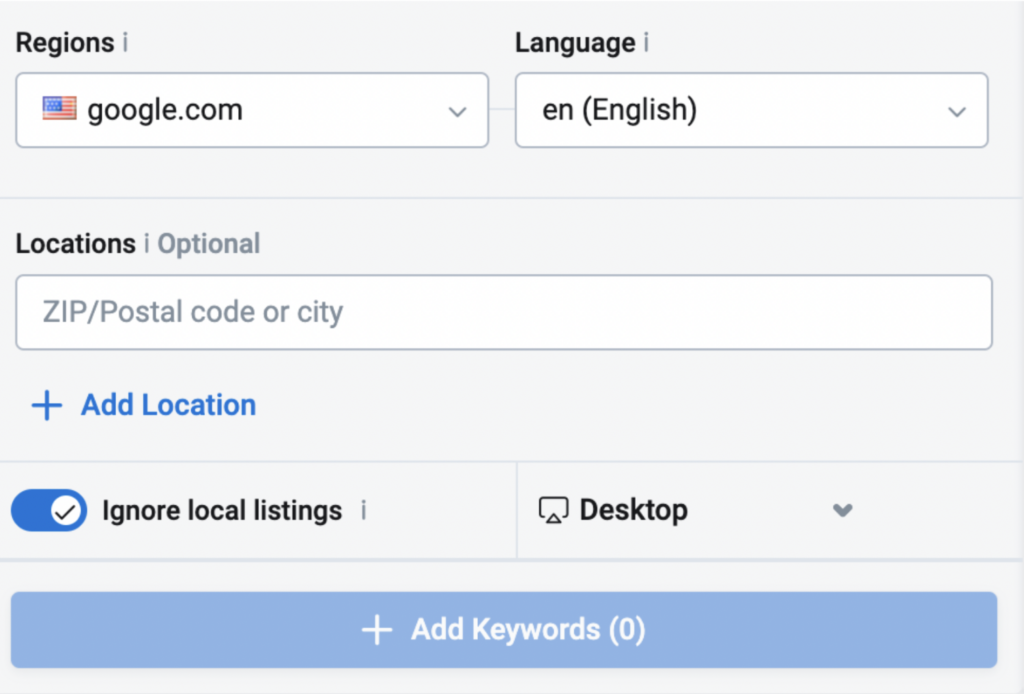Click the plus icon inside Add Keywords button

(377, 630)
